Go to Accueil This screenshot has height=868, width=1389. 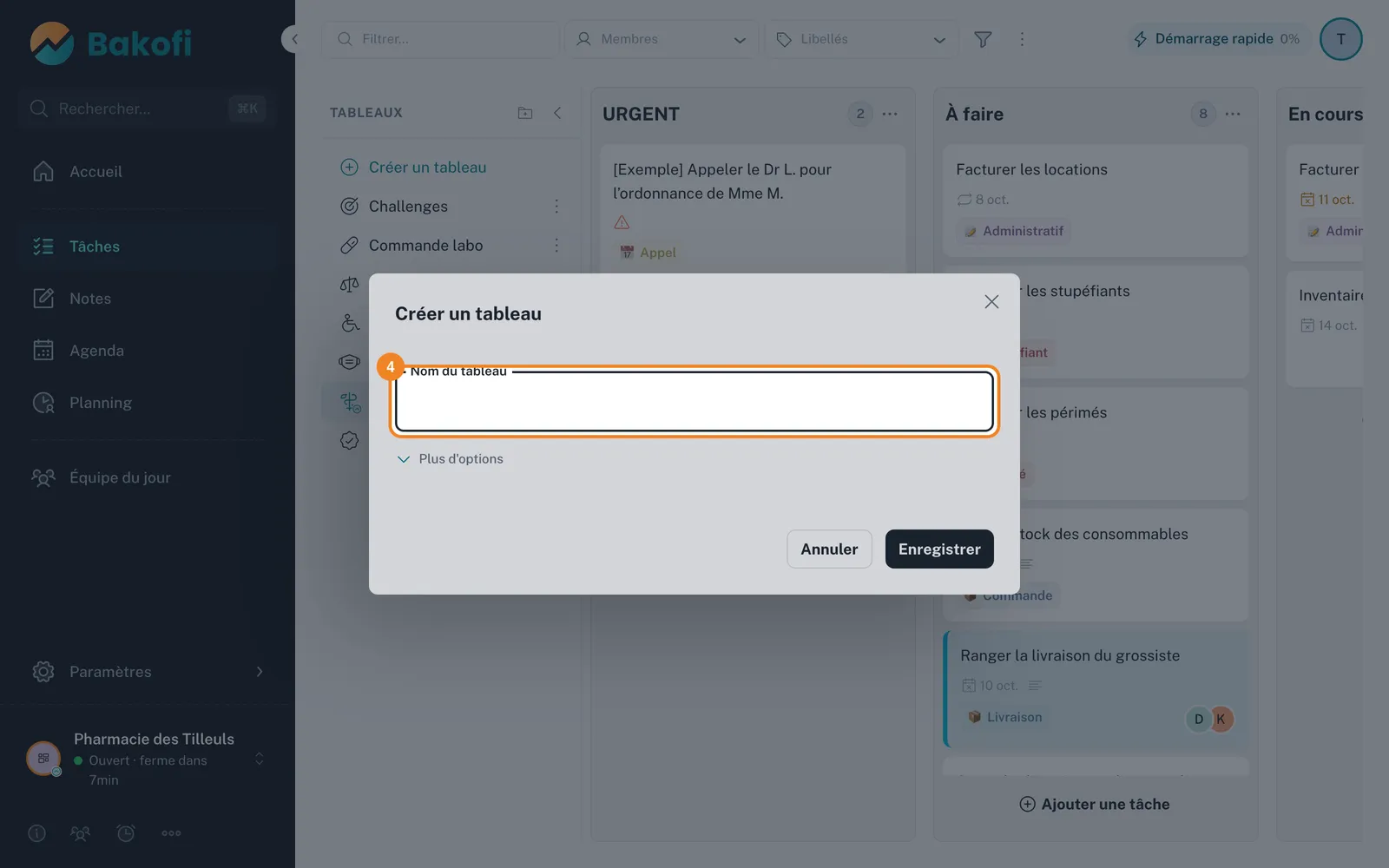[x=148, y=172]
